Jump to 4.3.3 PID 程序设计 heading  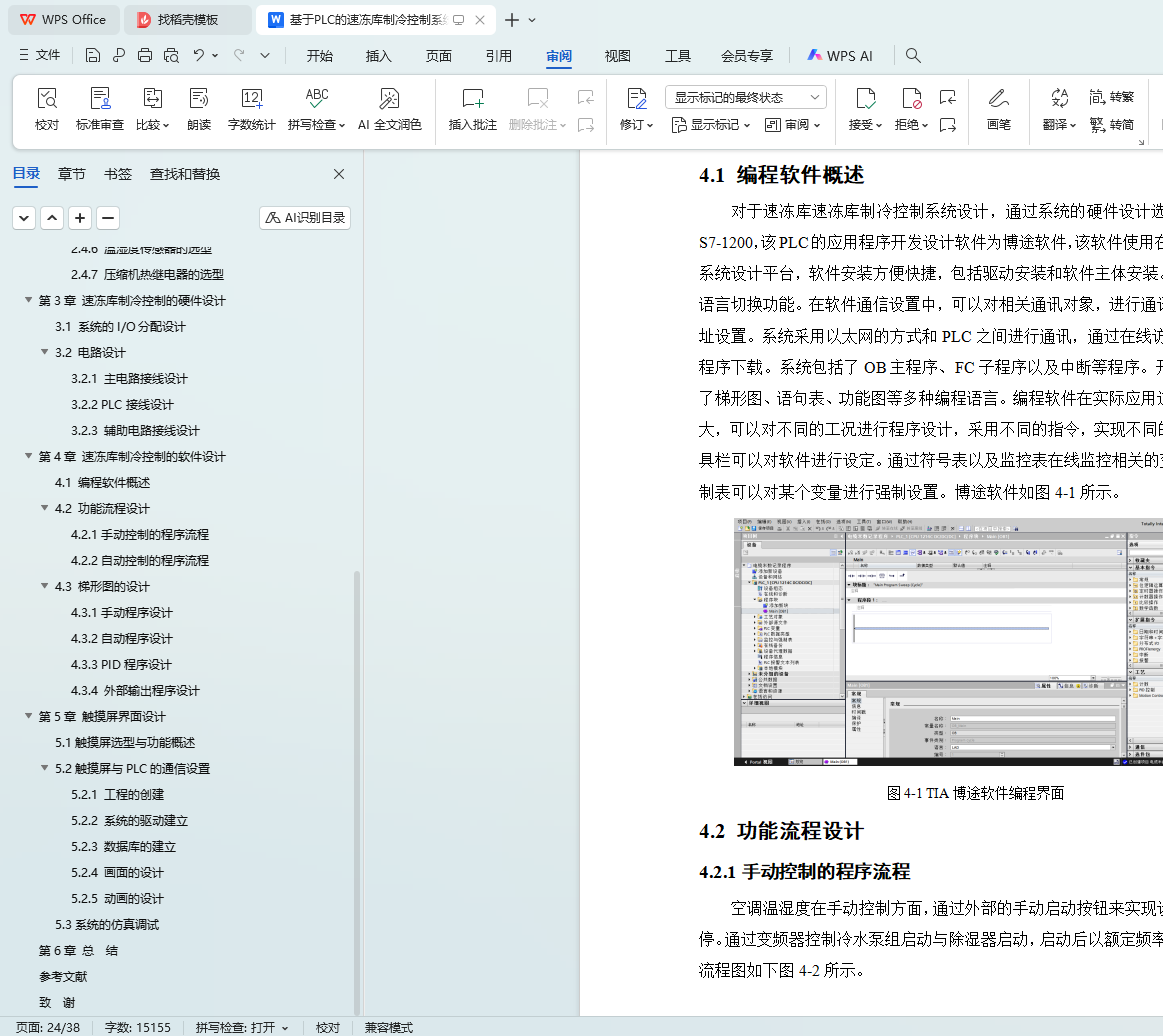pyautogui.click(x=122, y=664)
